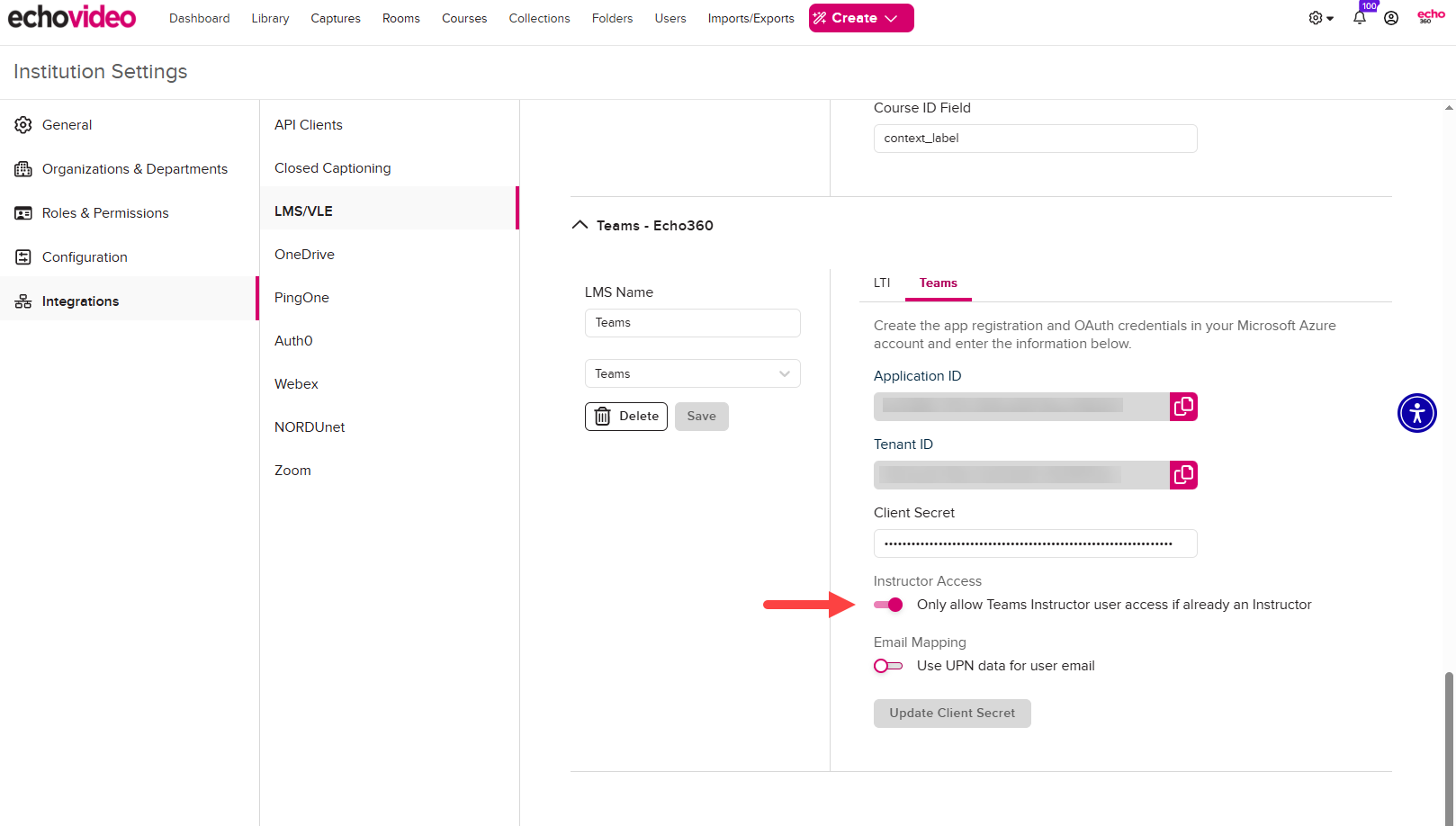Click the Save button
1456x826 pixels.
coord(702,417)
